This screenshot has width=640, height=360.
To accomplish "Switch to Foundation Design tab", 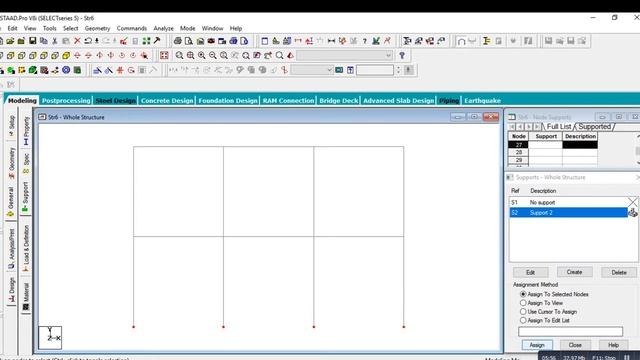I will tap(228, 100).
